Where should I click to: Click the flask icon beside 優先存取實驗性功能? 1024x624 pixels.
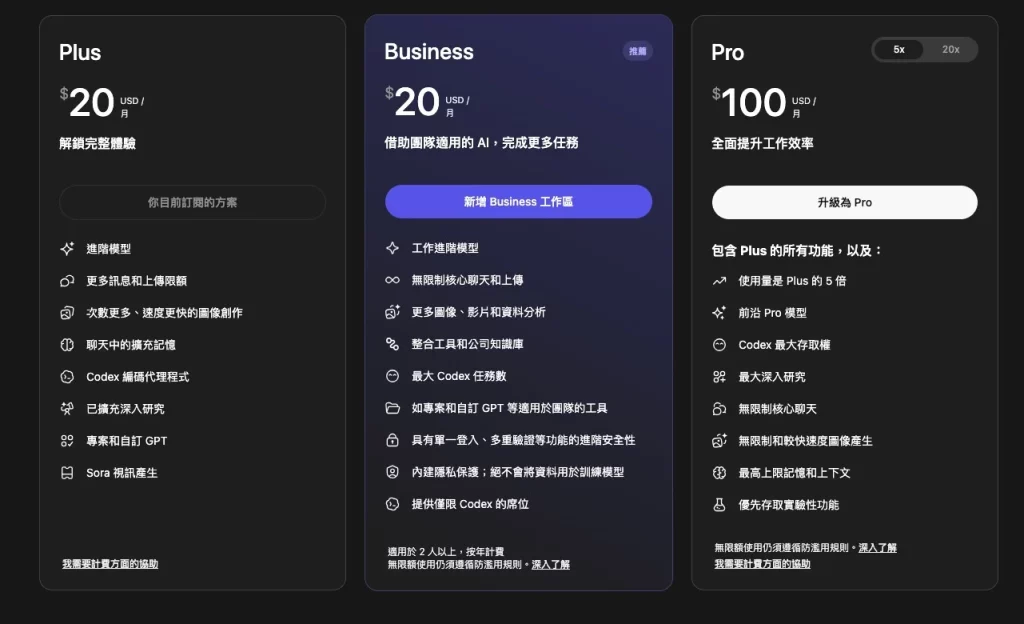[x=719, y=505]
